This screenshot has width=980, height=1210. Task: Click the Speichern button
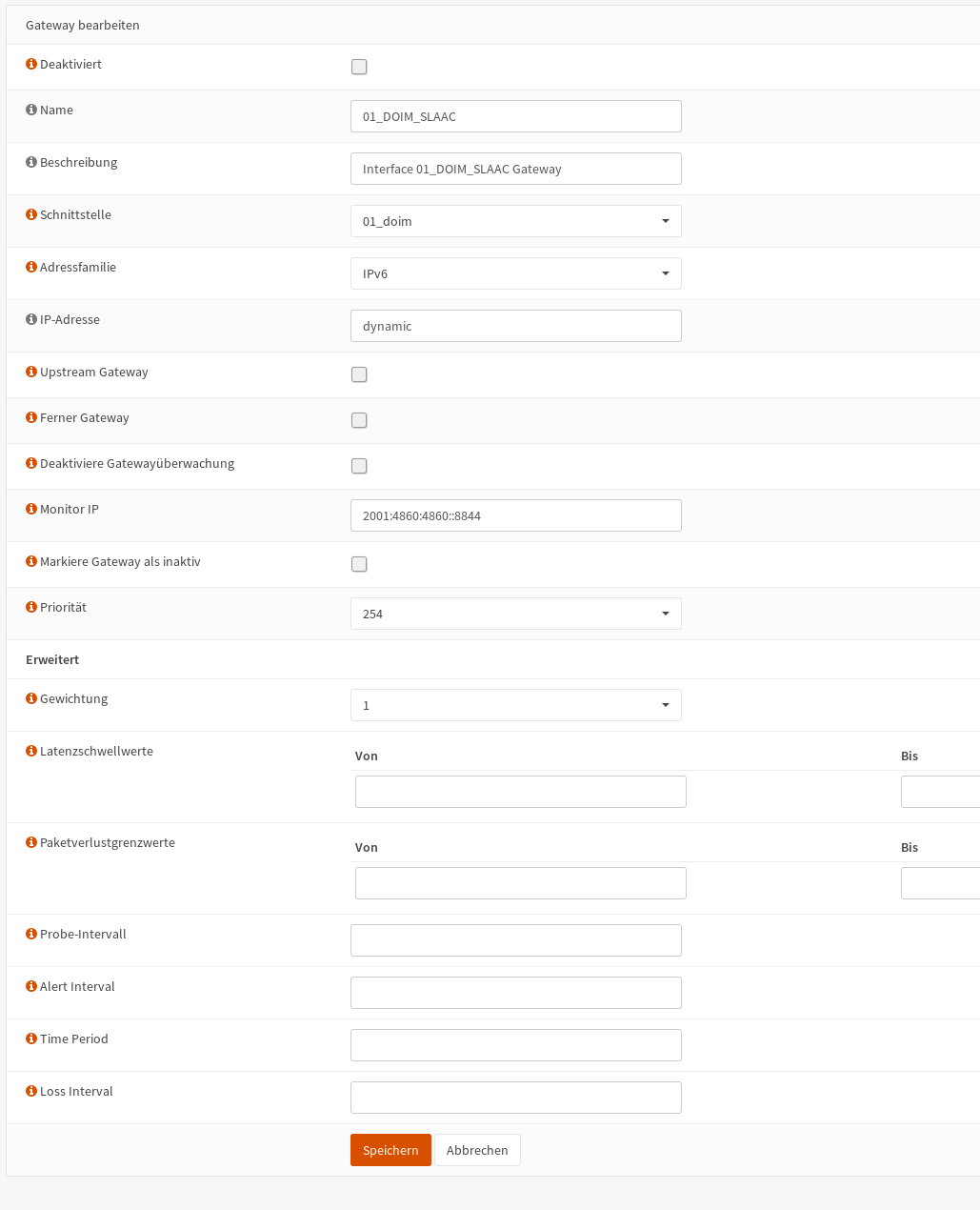[x=390, y=1150]
